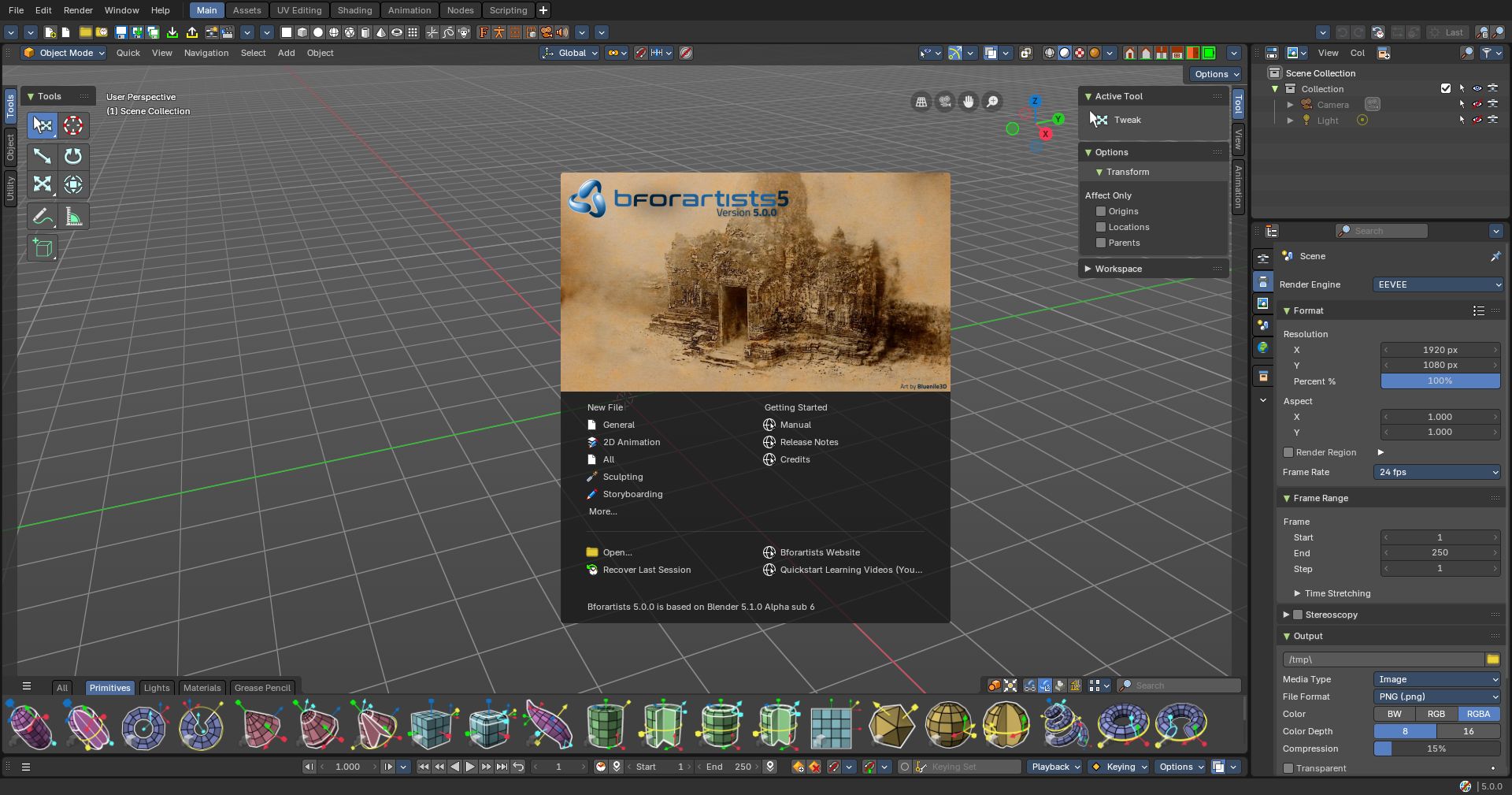Select the Tweak tool in Tools panel
Screen dimensions: 1512x795
click(43, 125)
